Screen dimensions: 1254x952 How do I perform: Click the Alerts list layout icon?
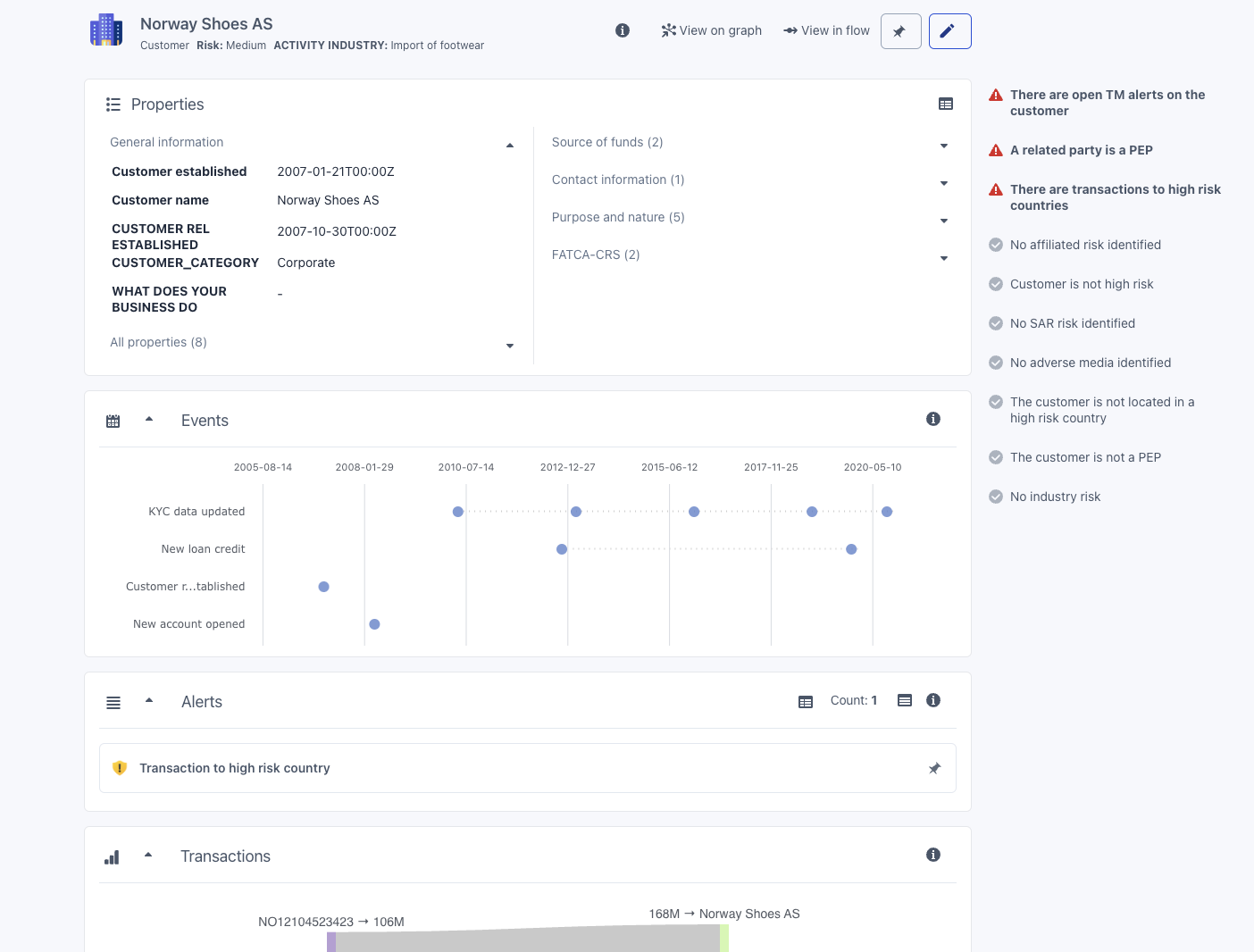click(x=905, y=701)
